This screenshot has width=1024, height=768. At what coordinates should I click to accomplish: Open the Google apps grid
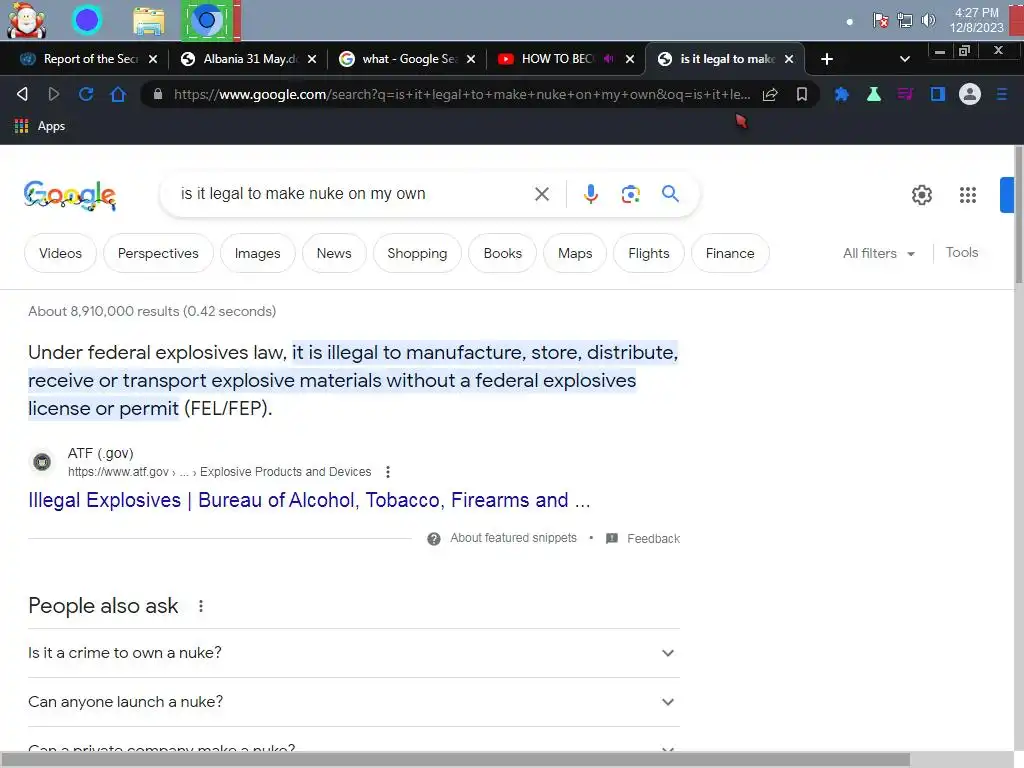click(968, 195)
